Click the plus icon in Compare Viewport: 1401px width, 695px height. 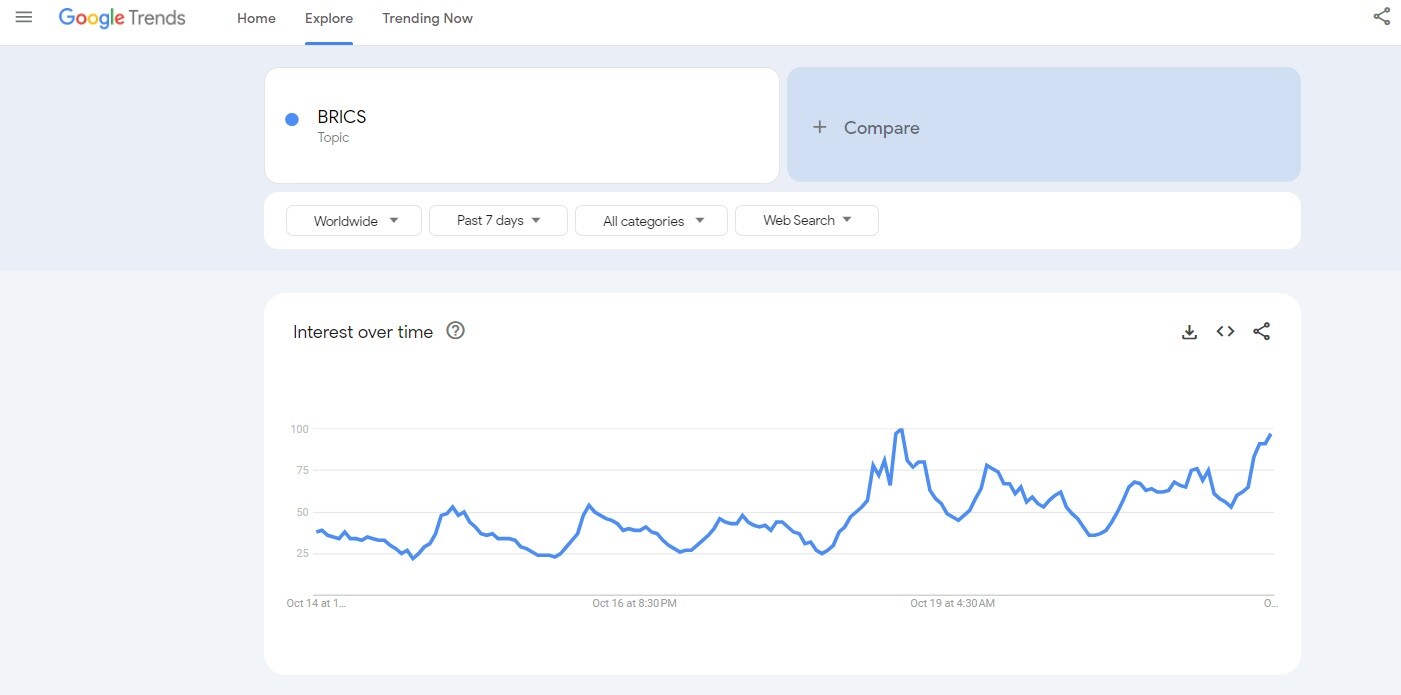(819, 127)
